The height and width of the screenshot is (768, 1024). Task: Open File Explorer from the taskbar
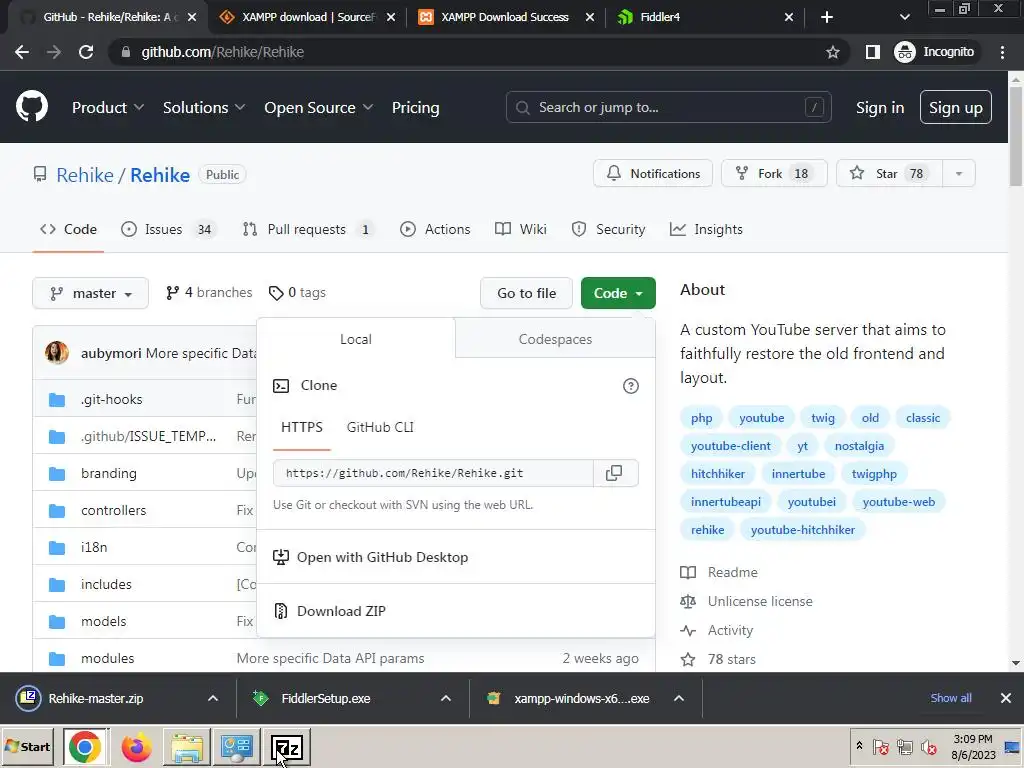coord(187,747)
